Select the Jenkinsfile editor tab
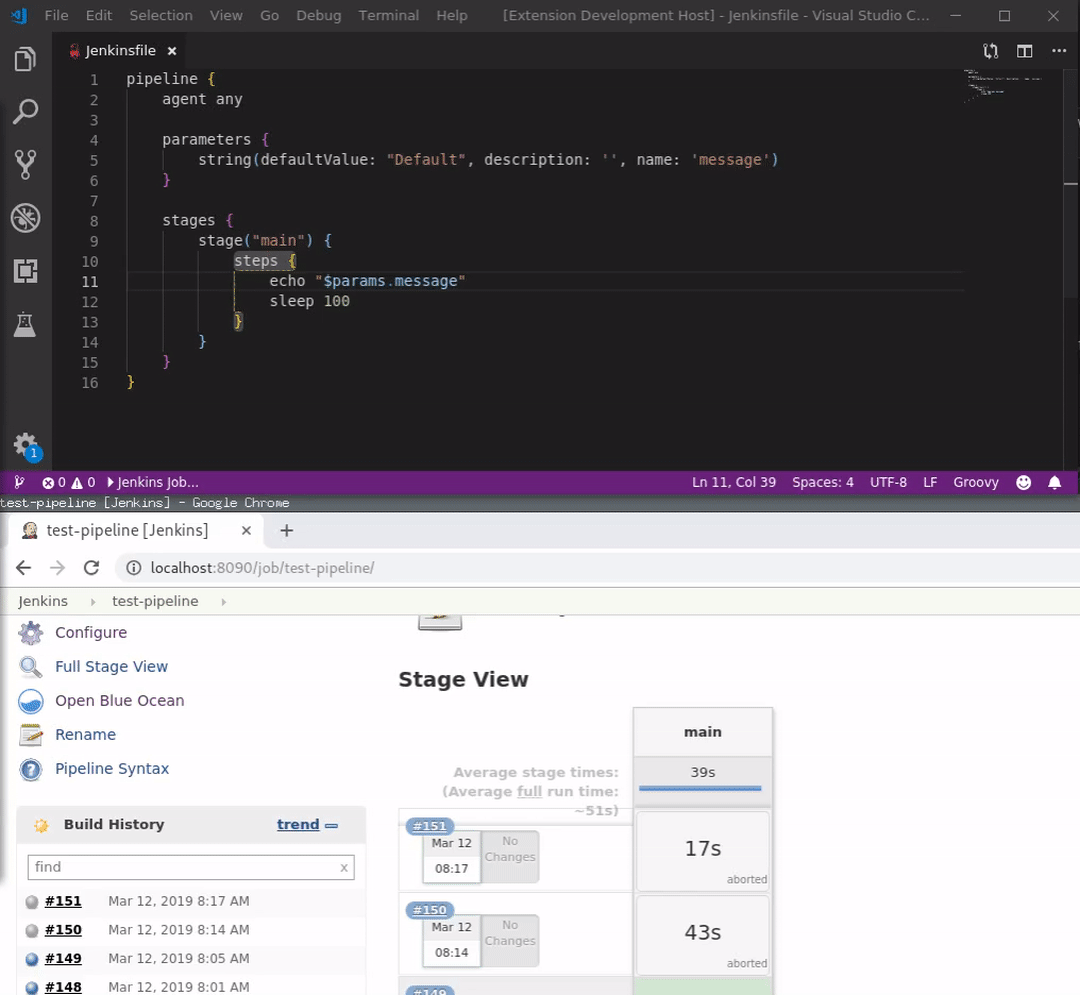 pyautogui.click(x=121, y=51)
